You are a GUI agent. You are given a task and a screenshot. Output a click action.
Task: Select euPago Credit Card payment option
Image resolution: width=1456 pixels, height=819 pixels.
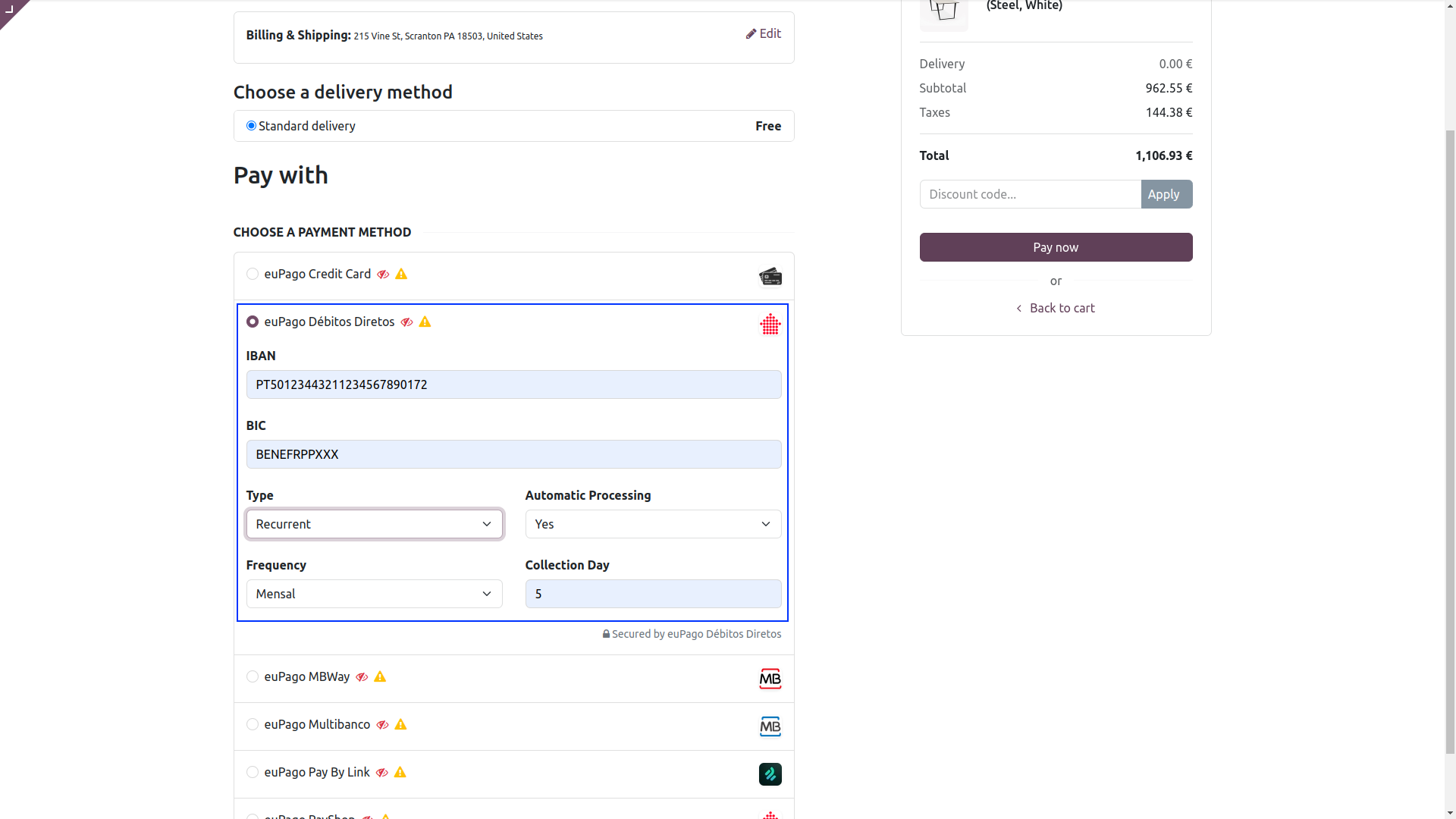[252, 274]
